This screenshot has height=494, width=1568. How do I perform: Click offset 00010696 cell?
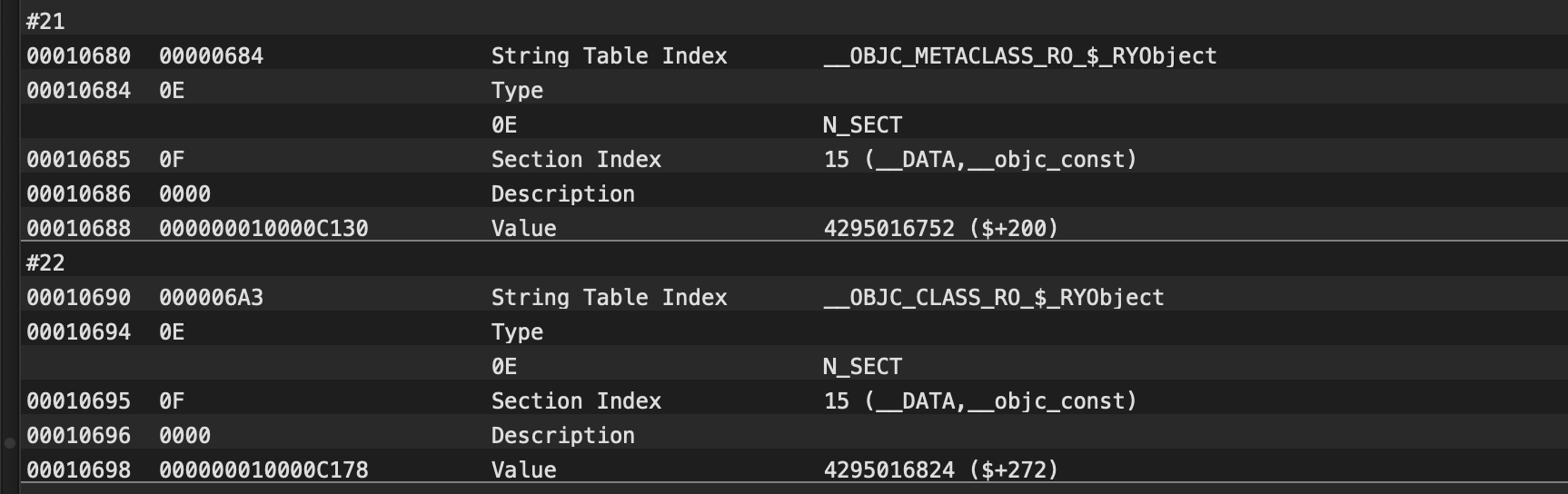[78, 436]
